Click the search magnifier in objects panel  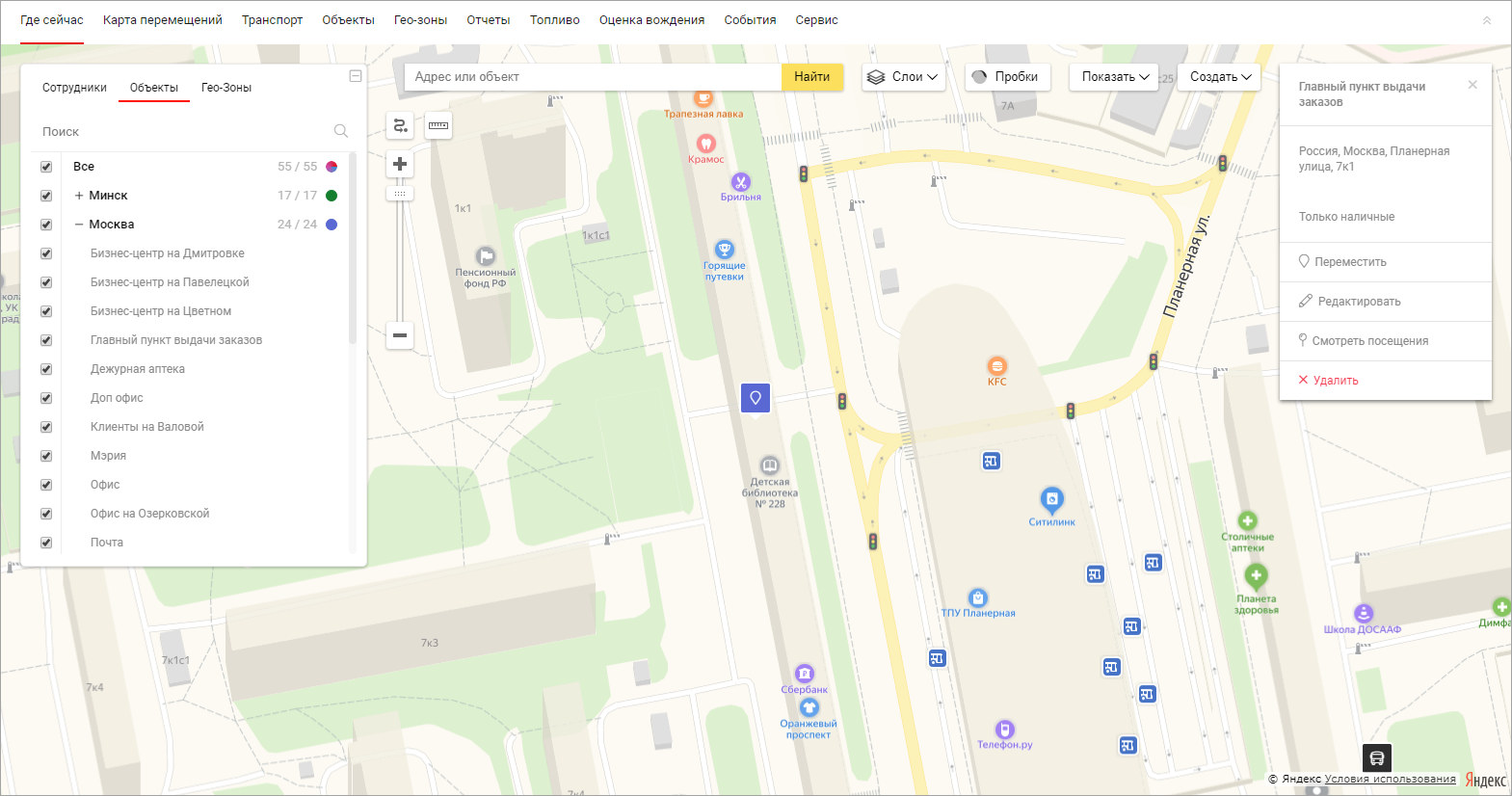click(341, 131)
